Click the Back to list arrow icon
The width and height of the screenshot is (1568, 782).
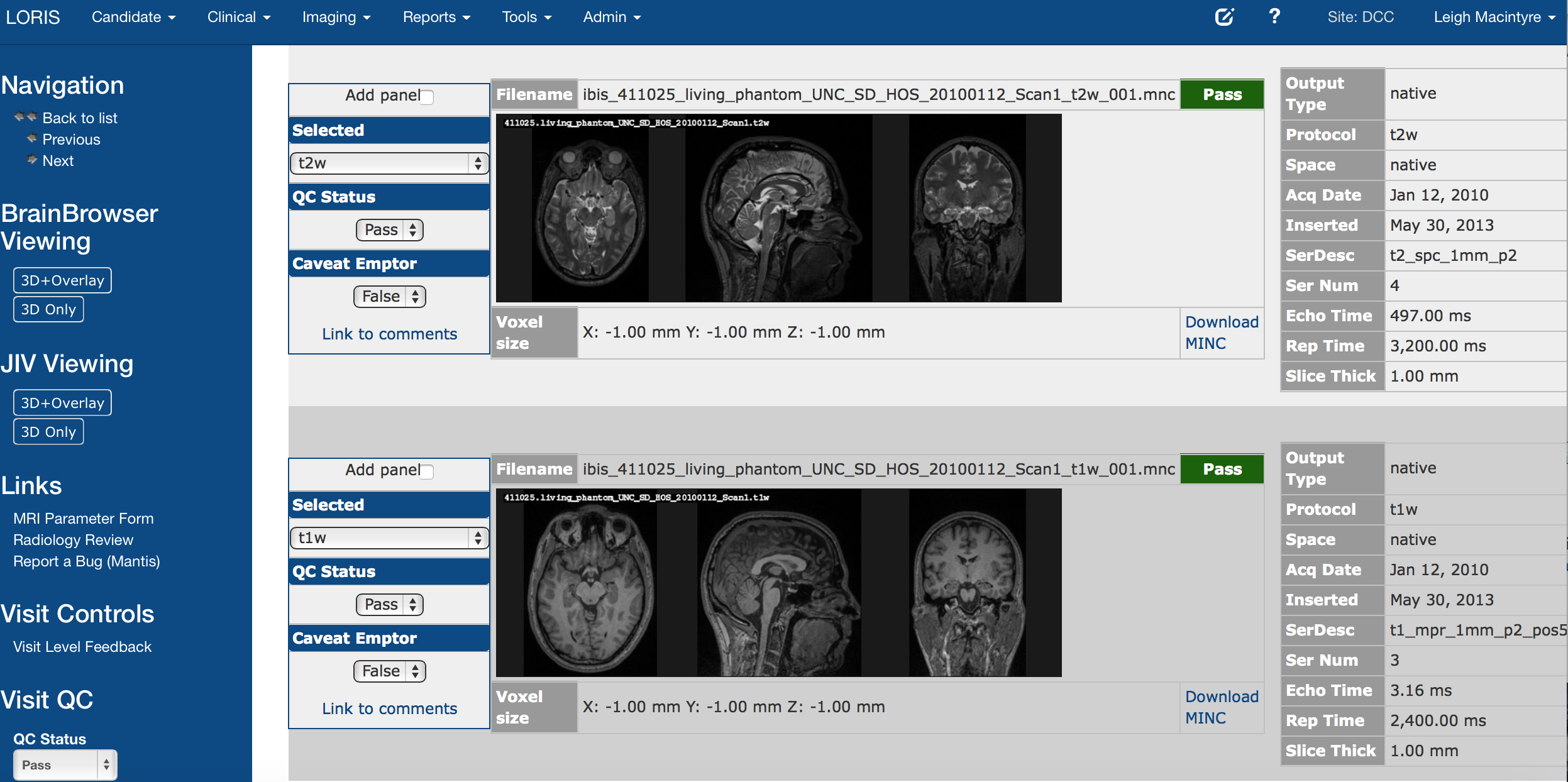26,117
